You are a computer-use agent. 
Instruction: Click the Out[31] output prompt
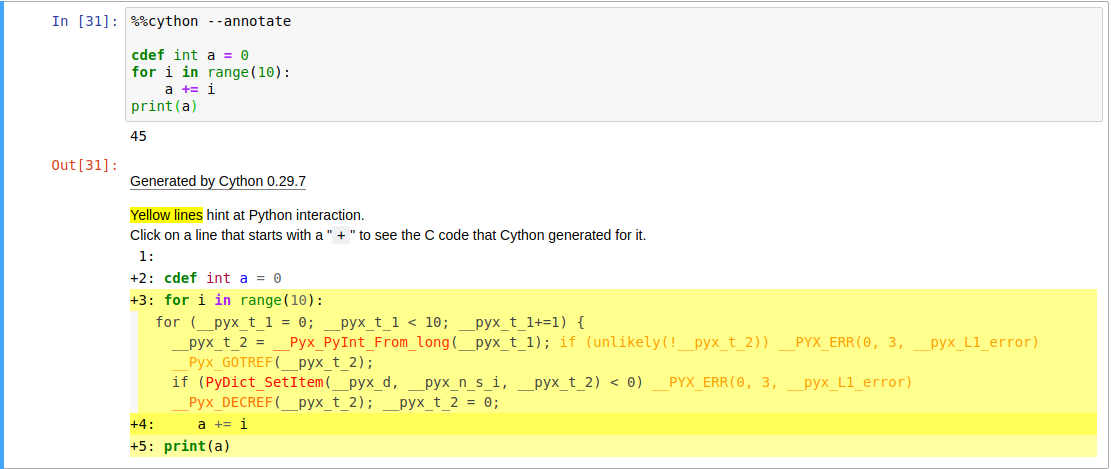[x=85, y=165]
